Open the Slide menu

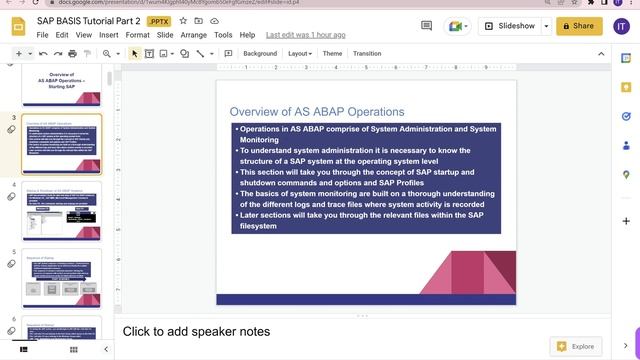point(165,35)
